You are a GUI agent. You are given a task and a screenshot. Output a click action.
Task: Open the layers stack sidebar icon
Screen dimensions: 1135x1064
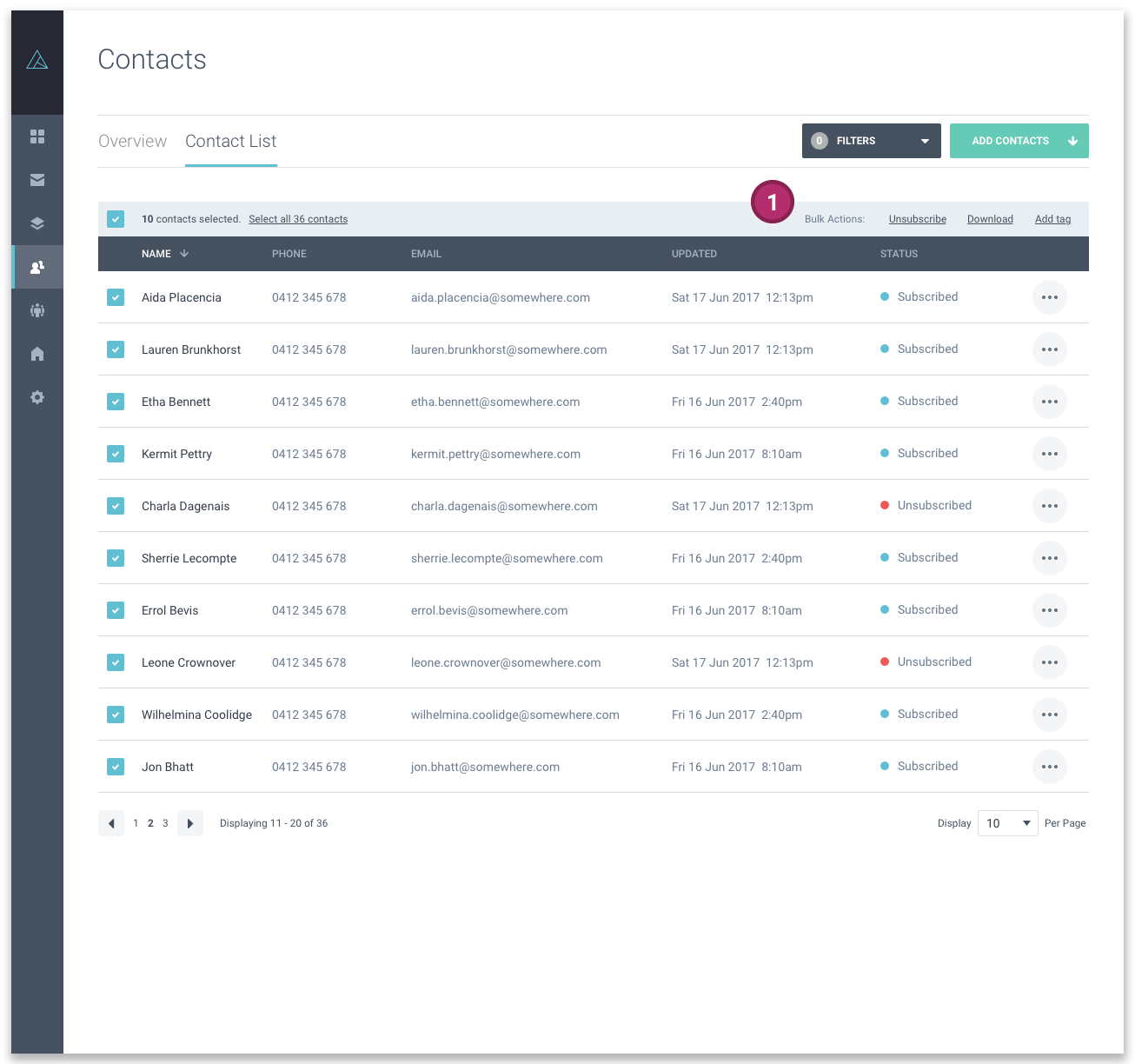click(37, 223)
